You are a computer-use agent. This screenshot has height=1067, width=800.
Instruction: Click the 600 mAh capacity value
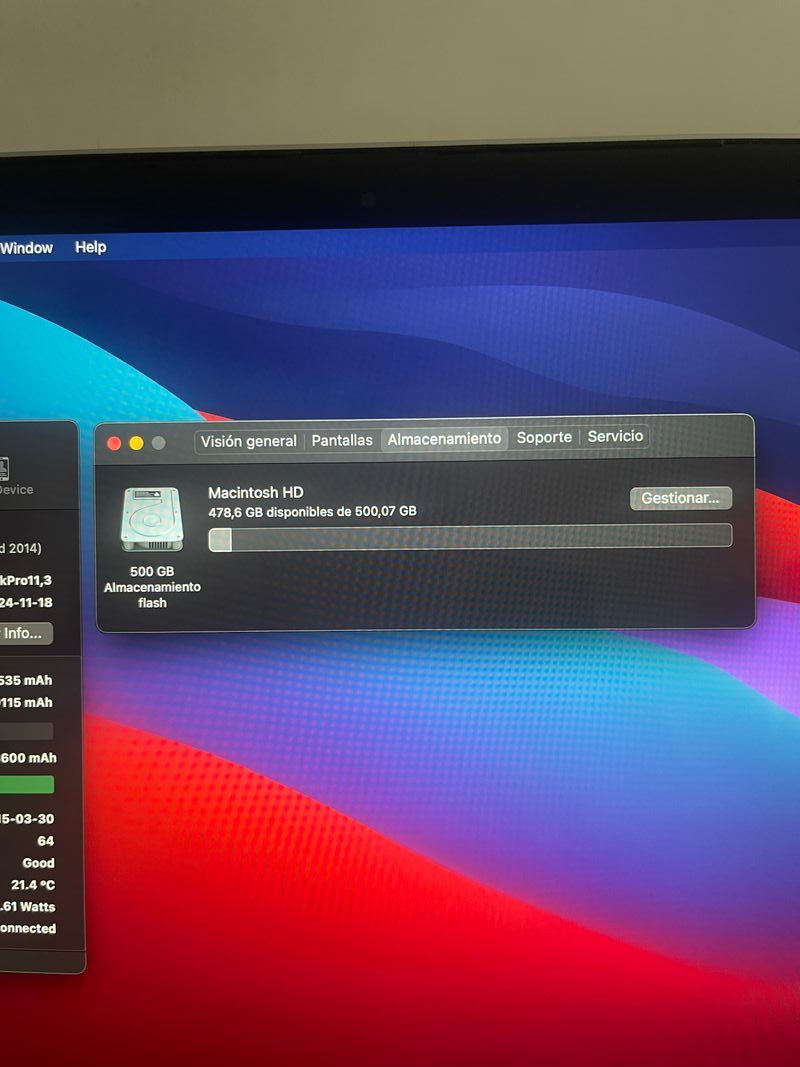[28, 758]
